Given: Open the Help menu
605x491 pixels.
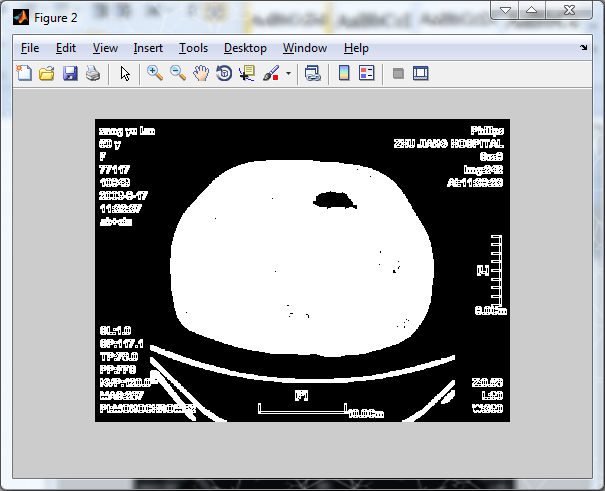Looking at the screenshot, I should tap(356, 48).
